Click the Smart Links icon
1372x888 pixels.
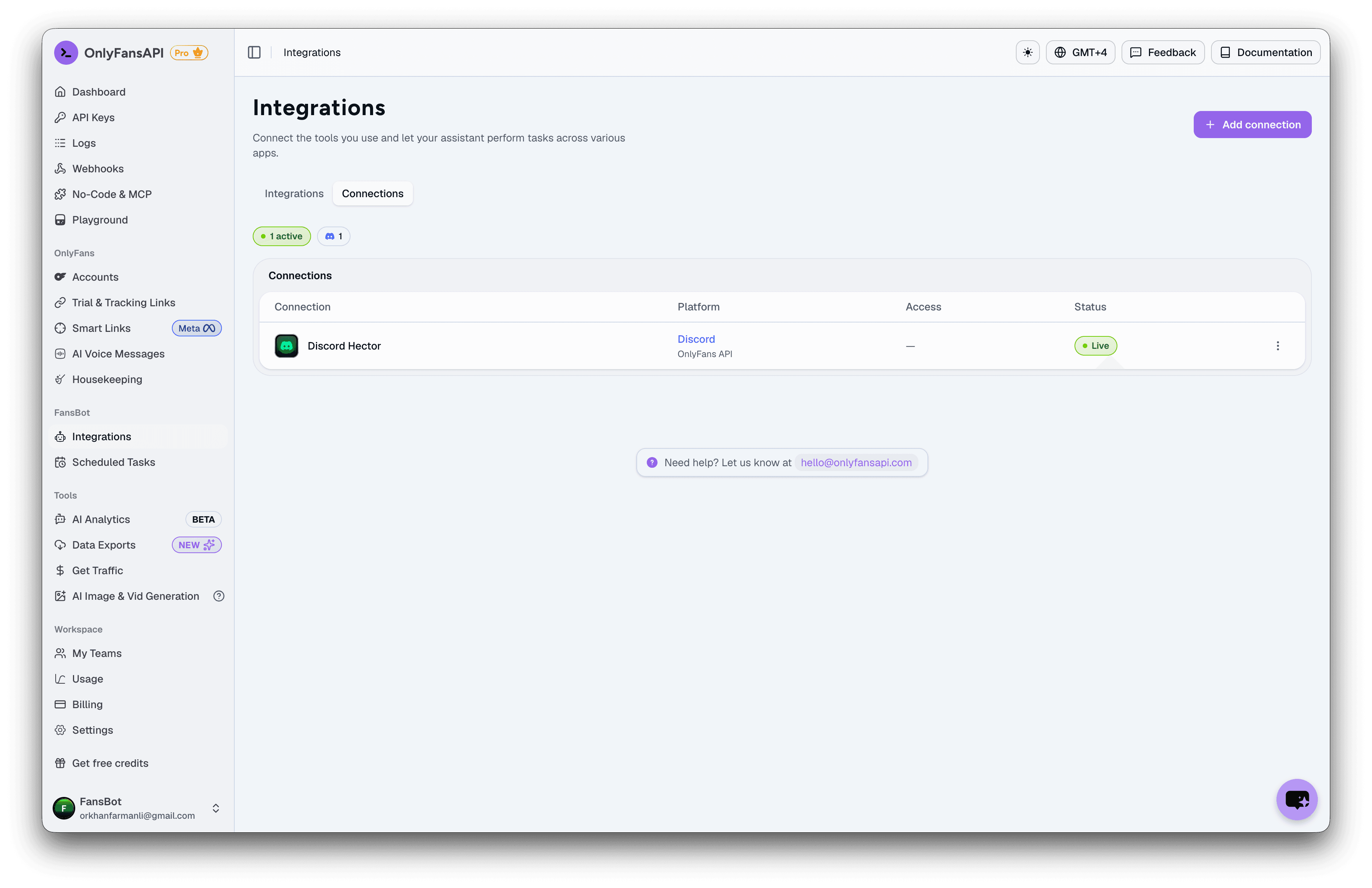(x=60, y=328)
